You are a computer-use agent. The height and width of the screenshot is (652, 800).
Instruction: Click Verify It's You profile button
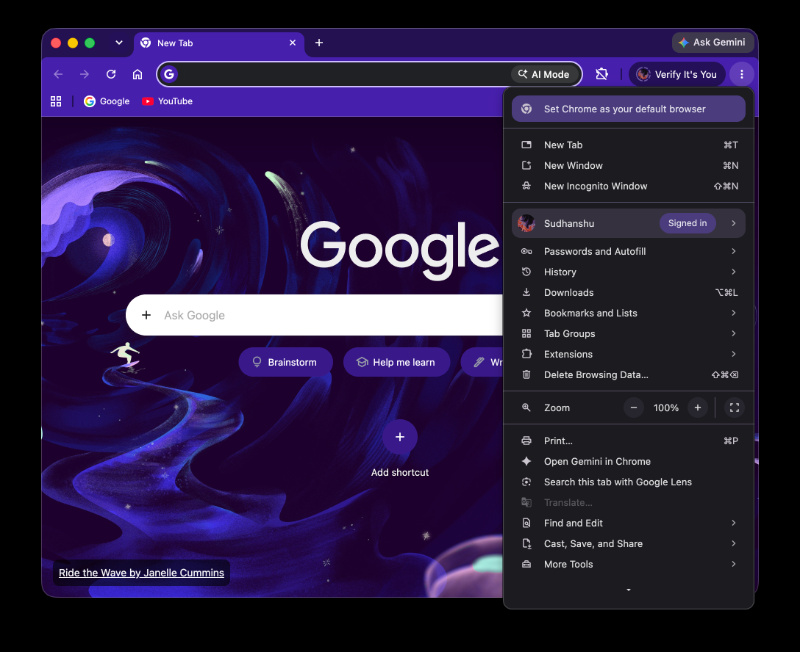click(x=677, y=74)
